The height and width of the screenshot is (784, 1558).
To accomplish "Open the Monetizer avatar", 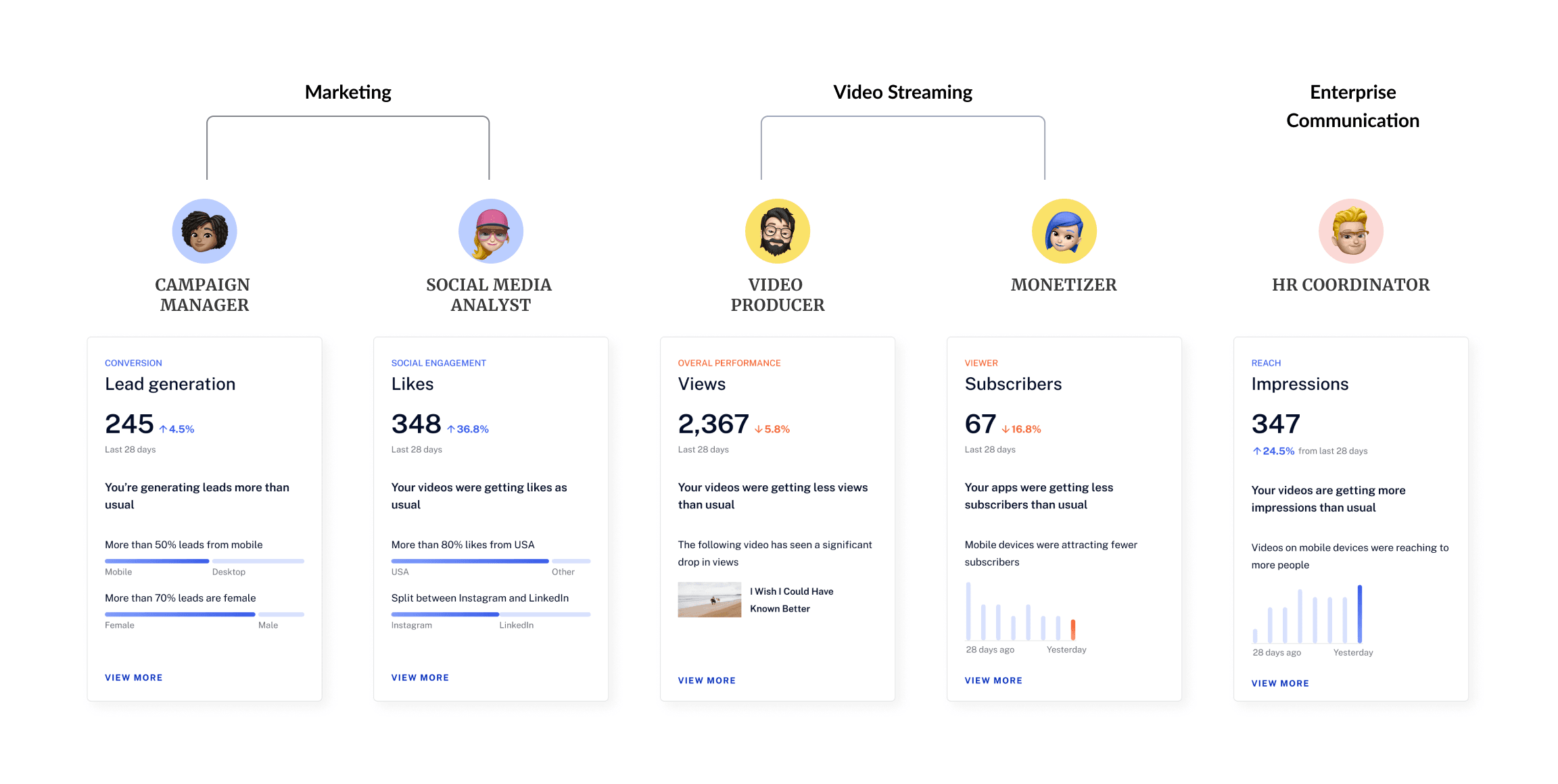I will (x=1064, y=231).
